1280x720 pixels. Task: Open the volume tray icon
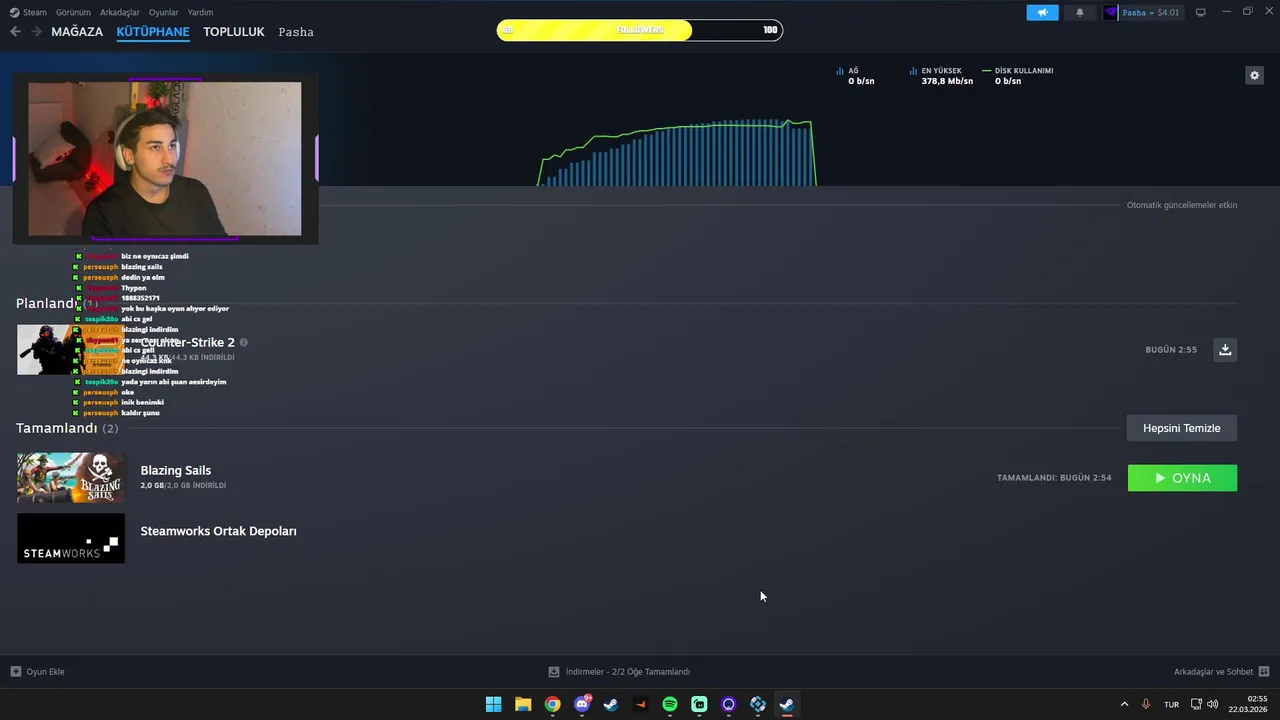[x=1213, y=704]
